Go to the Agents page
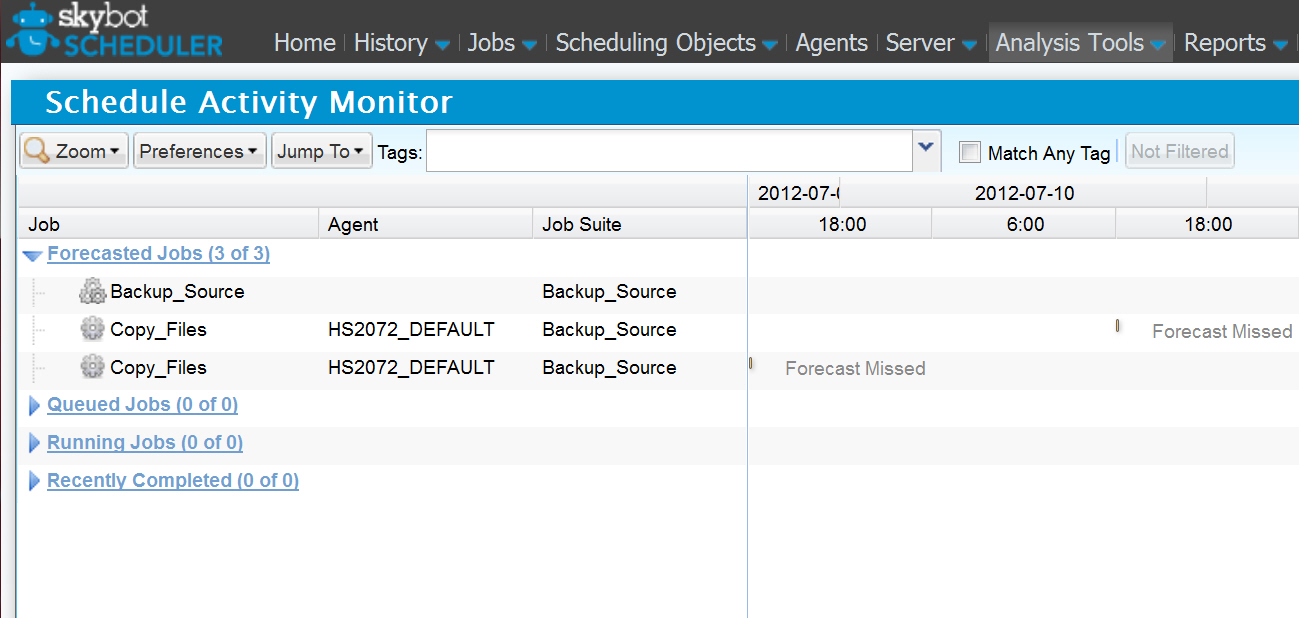Image resolution: width=1299 pixels, height=618 pixels. [x=831, y=43]
